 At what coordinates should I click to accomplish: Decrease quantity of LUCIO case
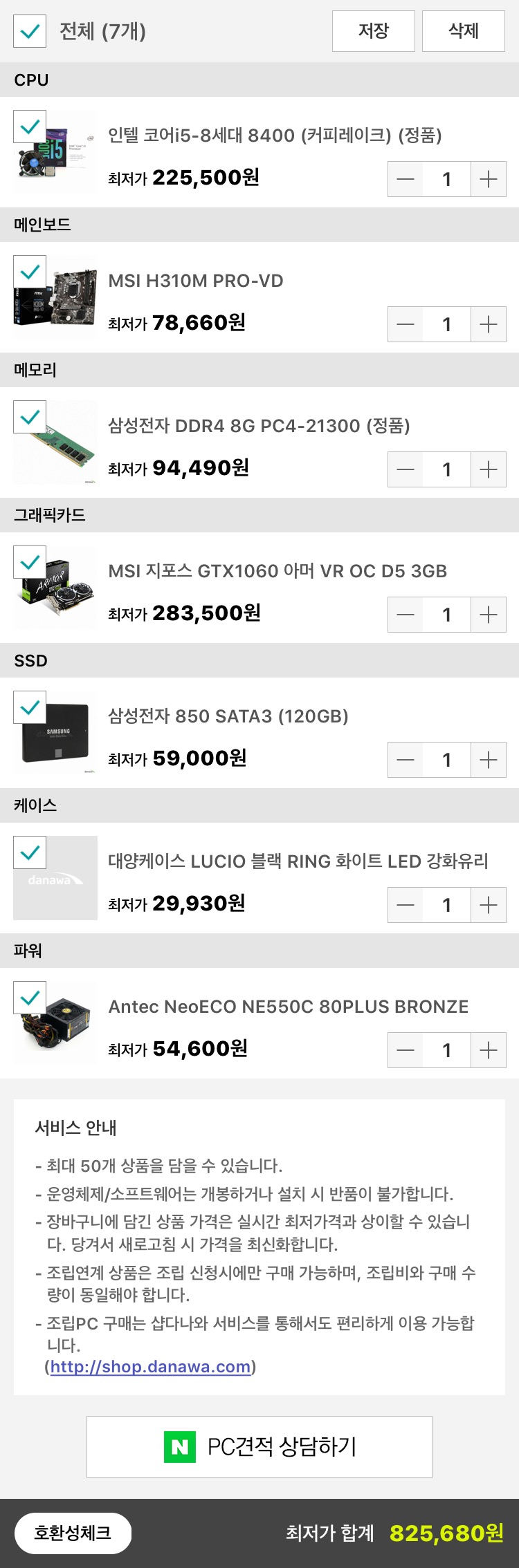406,905
